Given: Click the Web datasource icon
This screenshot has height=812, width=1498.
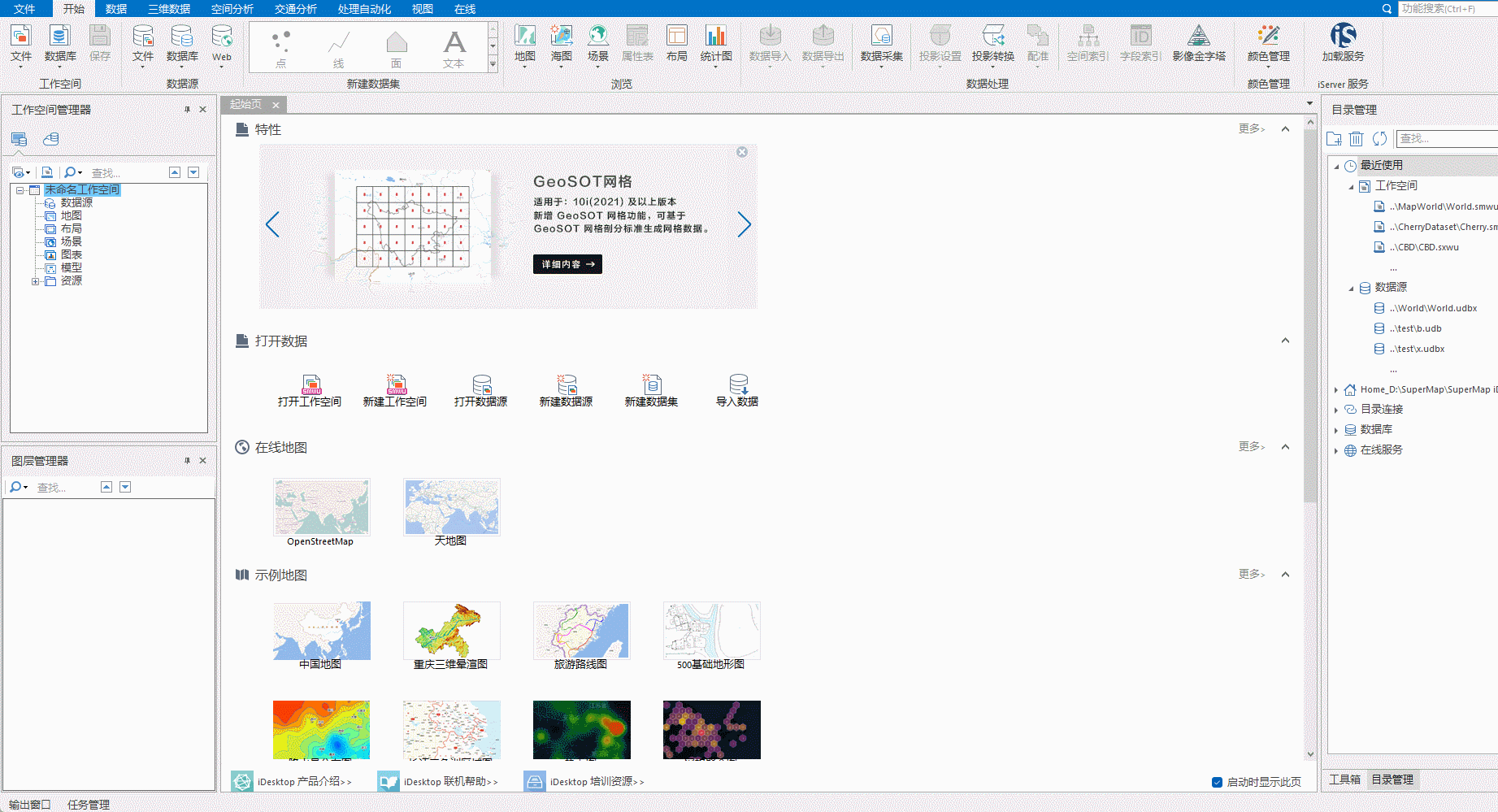Looking at the screenshot, I should pyautogui.click(x=221, y=37).
